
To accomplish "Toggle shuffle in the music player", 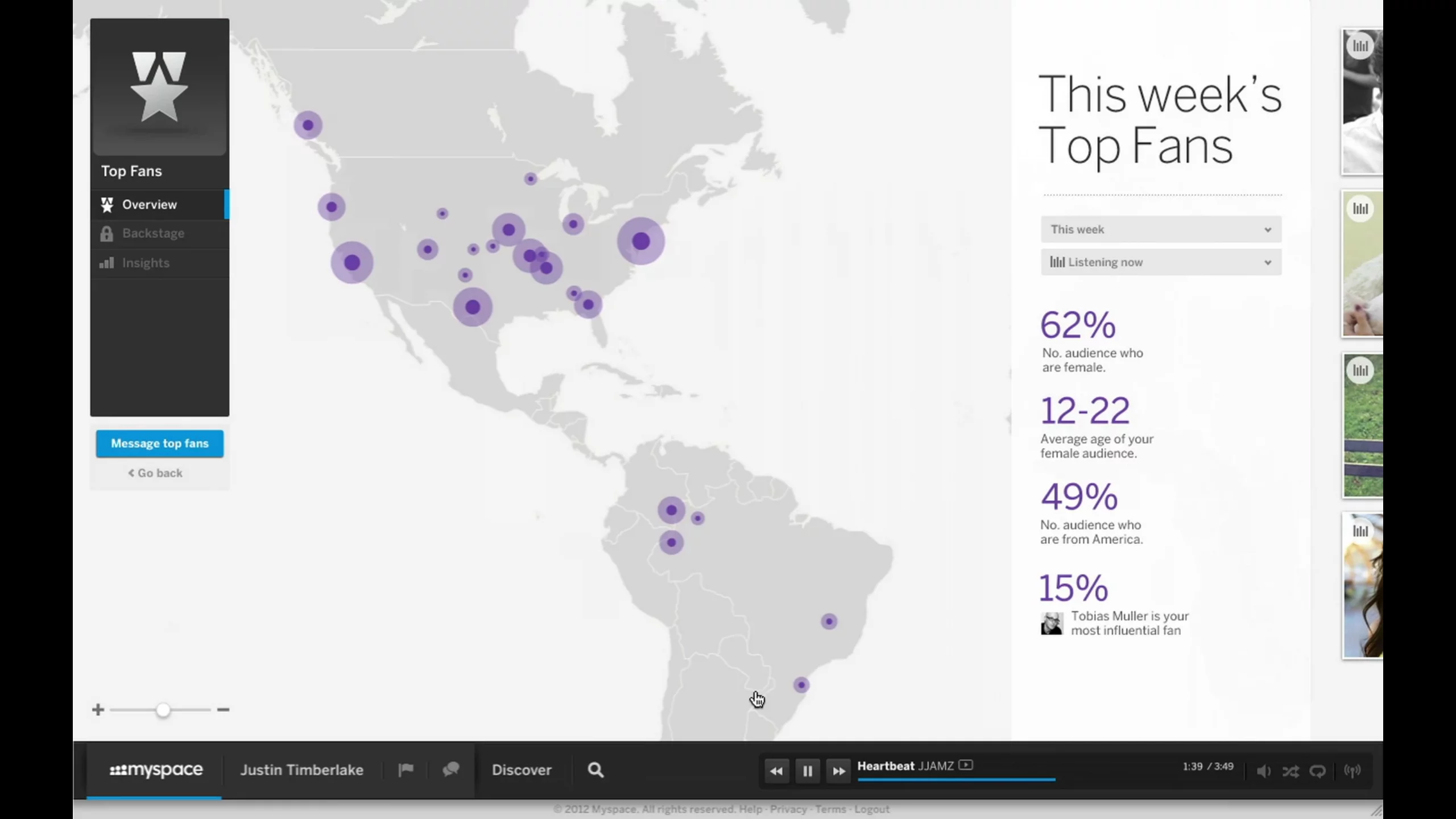I will click(1290, 771).
